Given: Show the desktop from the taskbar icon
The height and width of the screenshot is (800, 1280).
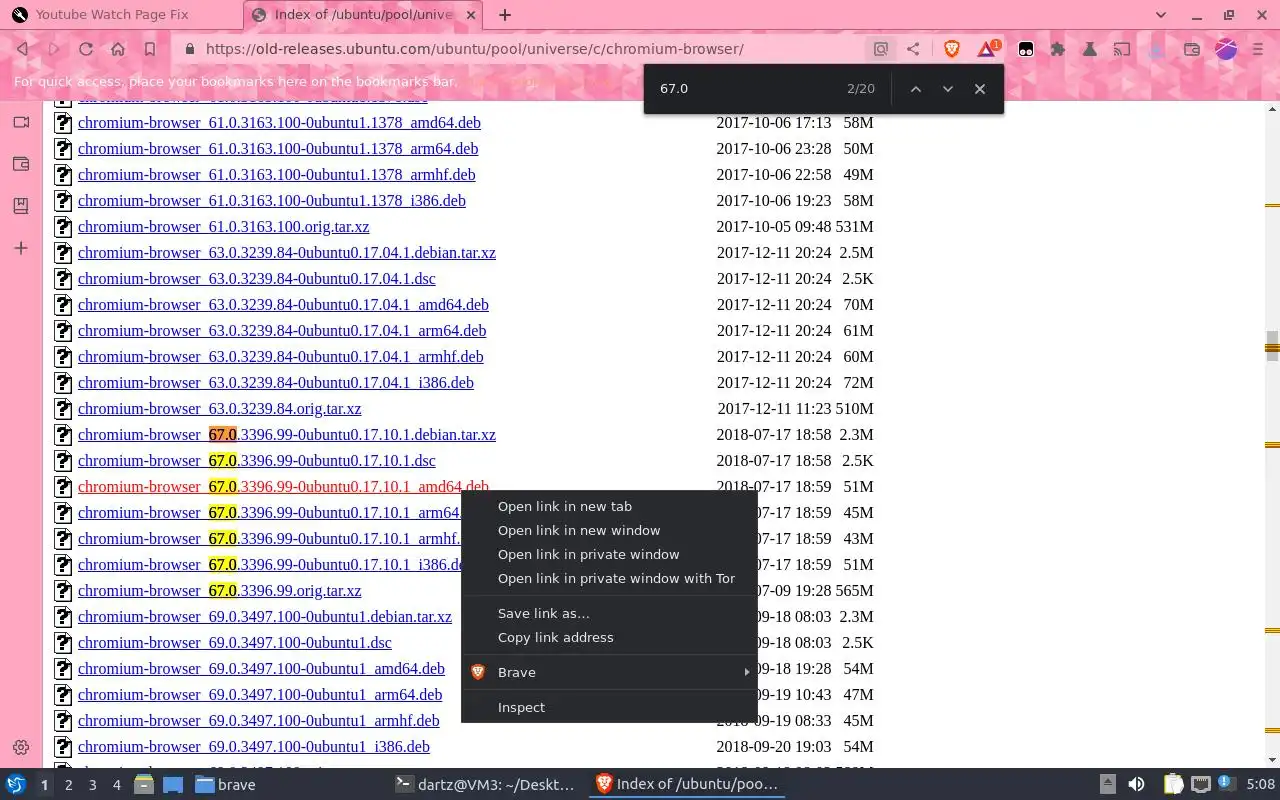Looking at the screenshot, I should pos(172,785).
